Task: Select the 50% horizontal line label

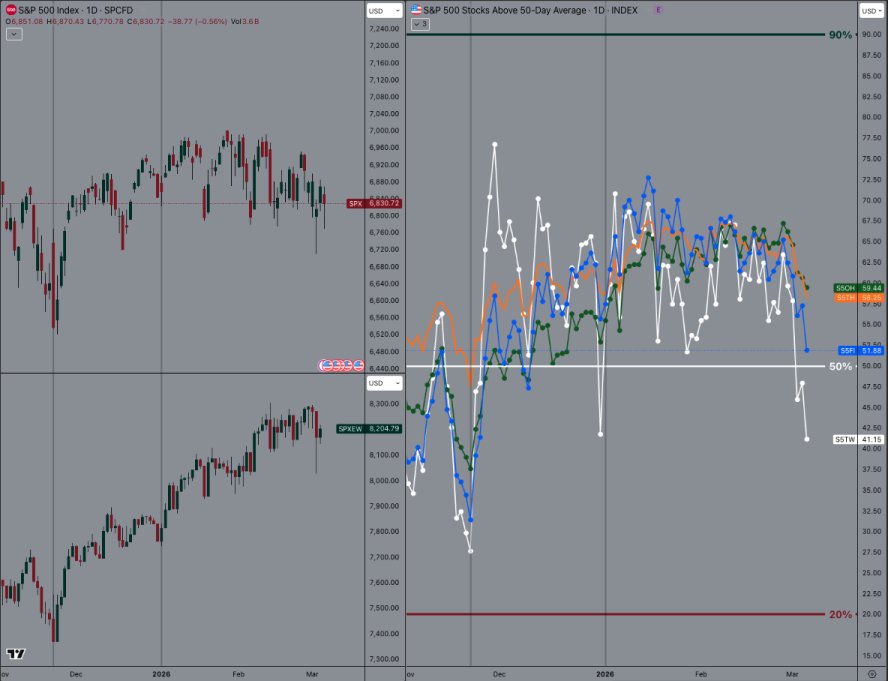Action: click(840, 367)
